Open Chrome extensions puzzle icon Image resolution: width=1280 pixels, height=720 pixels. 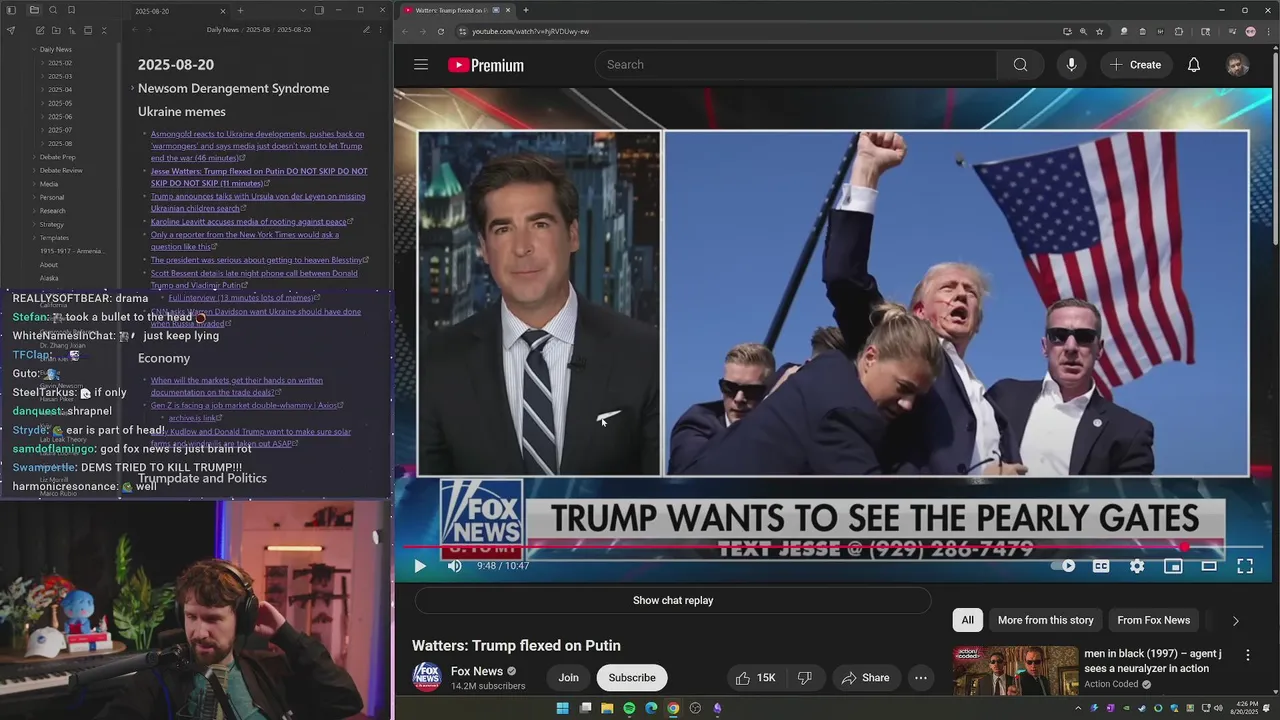click(x=1178, y=31)
